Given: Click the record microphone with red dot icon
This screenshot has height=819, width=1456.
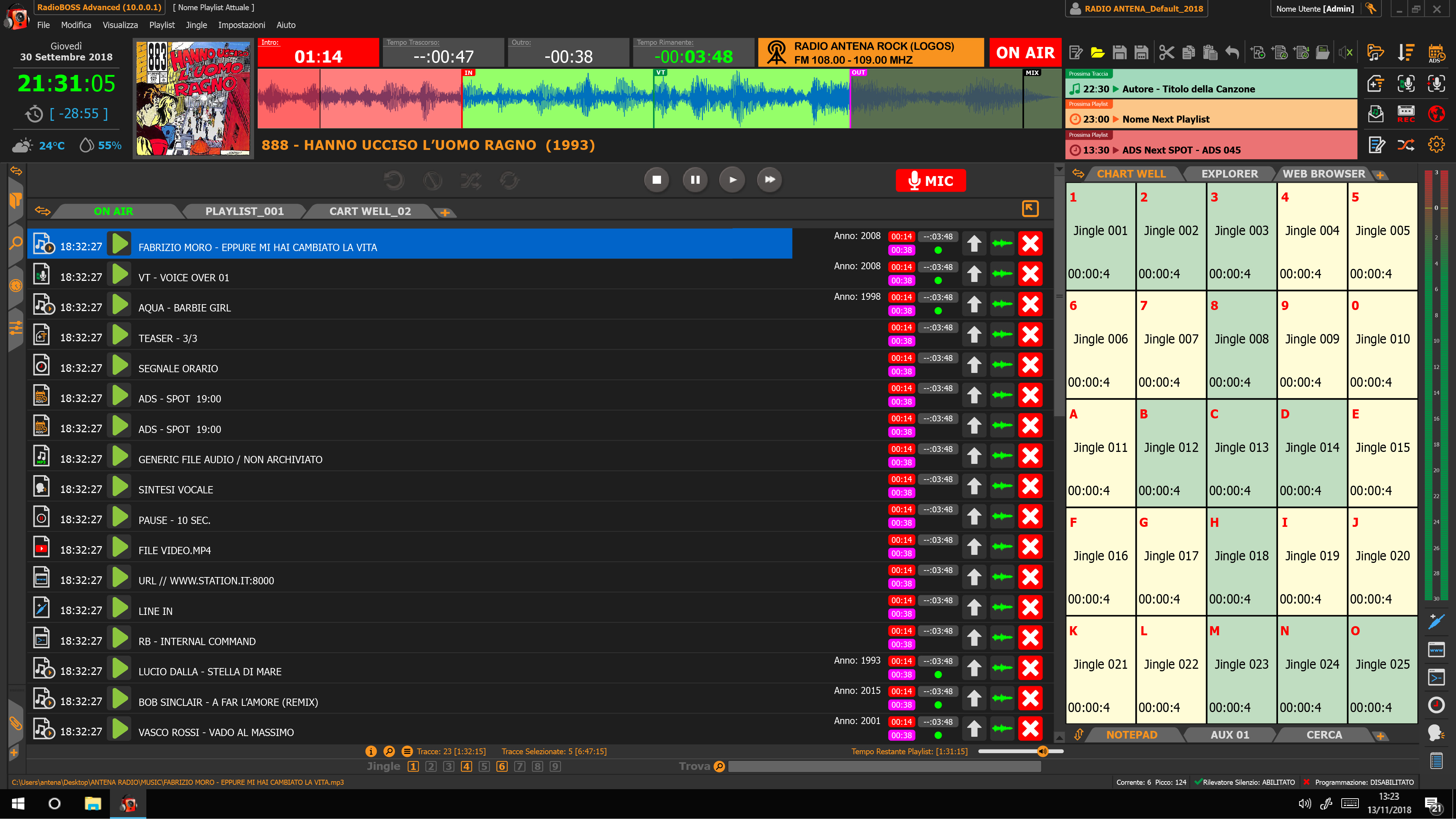Looking at the screenshot, I should (x=1436, y=84).
